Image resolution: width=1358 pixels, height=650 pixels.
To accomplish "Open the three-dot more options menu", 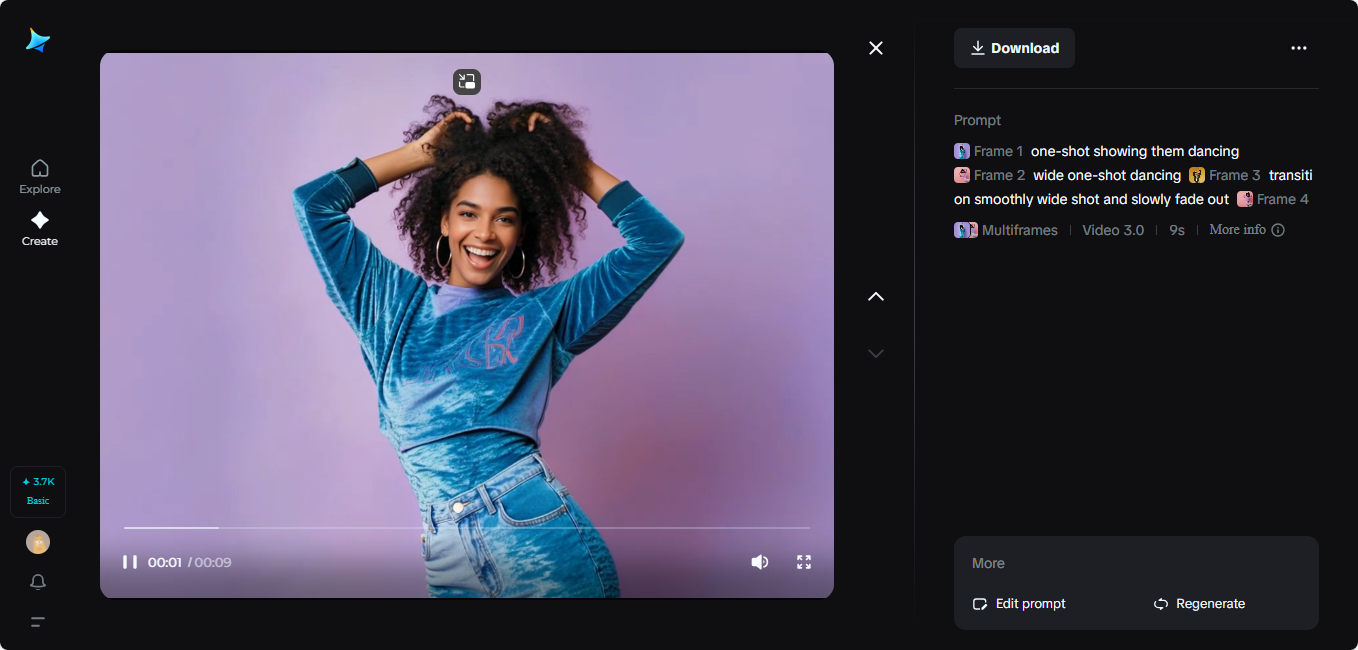I will (1299, 48).
